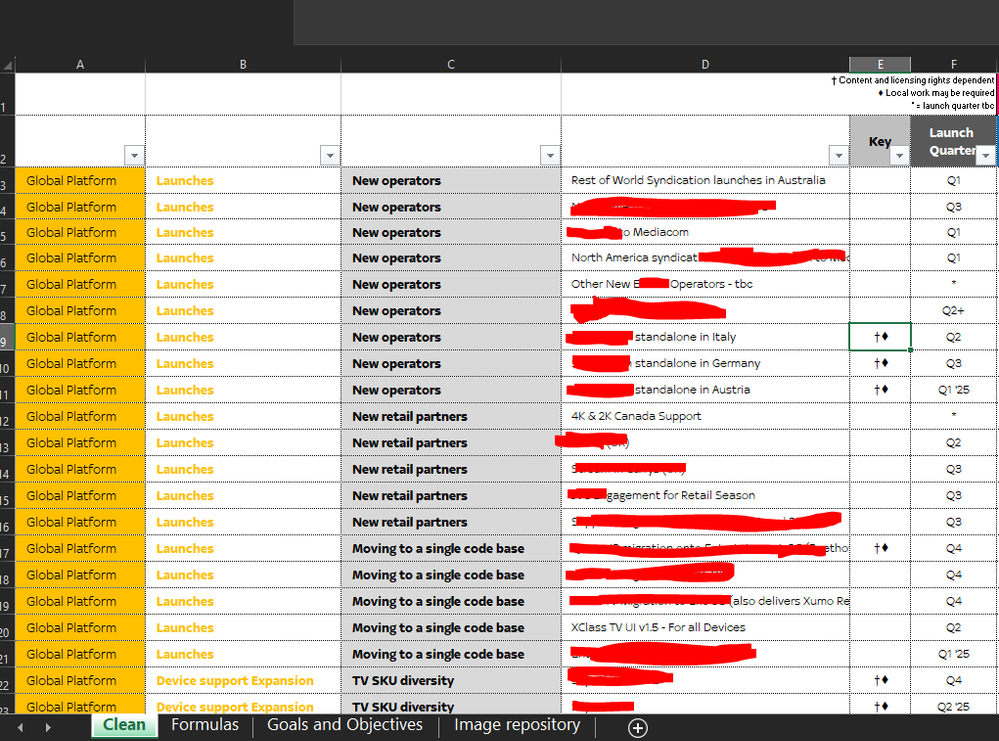
Task: Select cell '4K & 2K Canada Support'
Action: 705,416
